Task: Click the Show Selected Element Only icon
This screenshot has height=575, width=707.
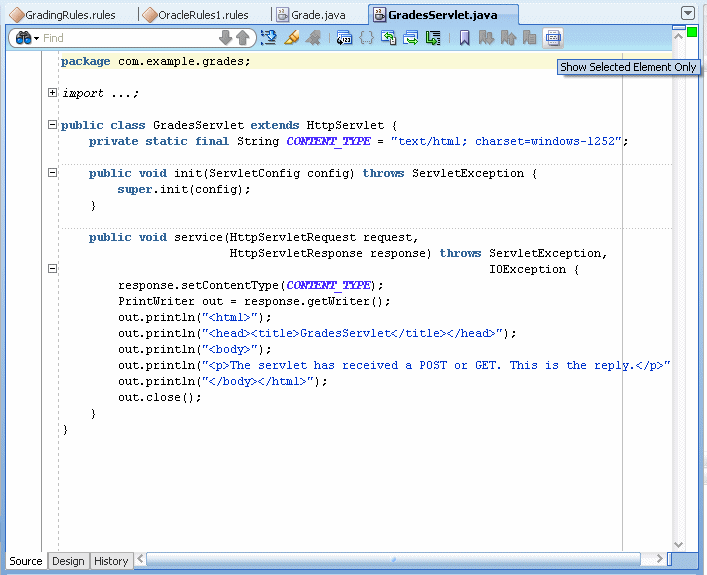Action: tap(553, 38)
